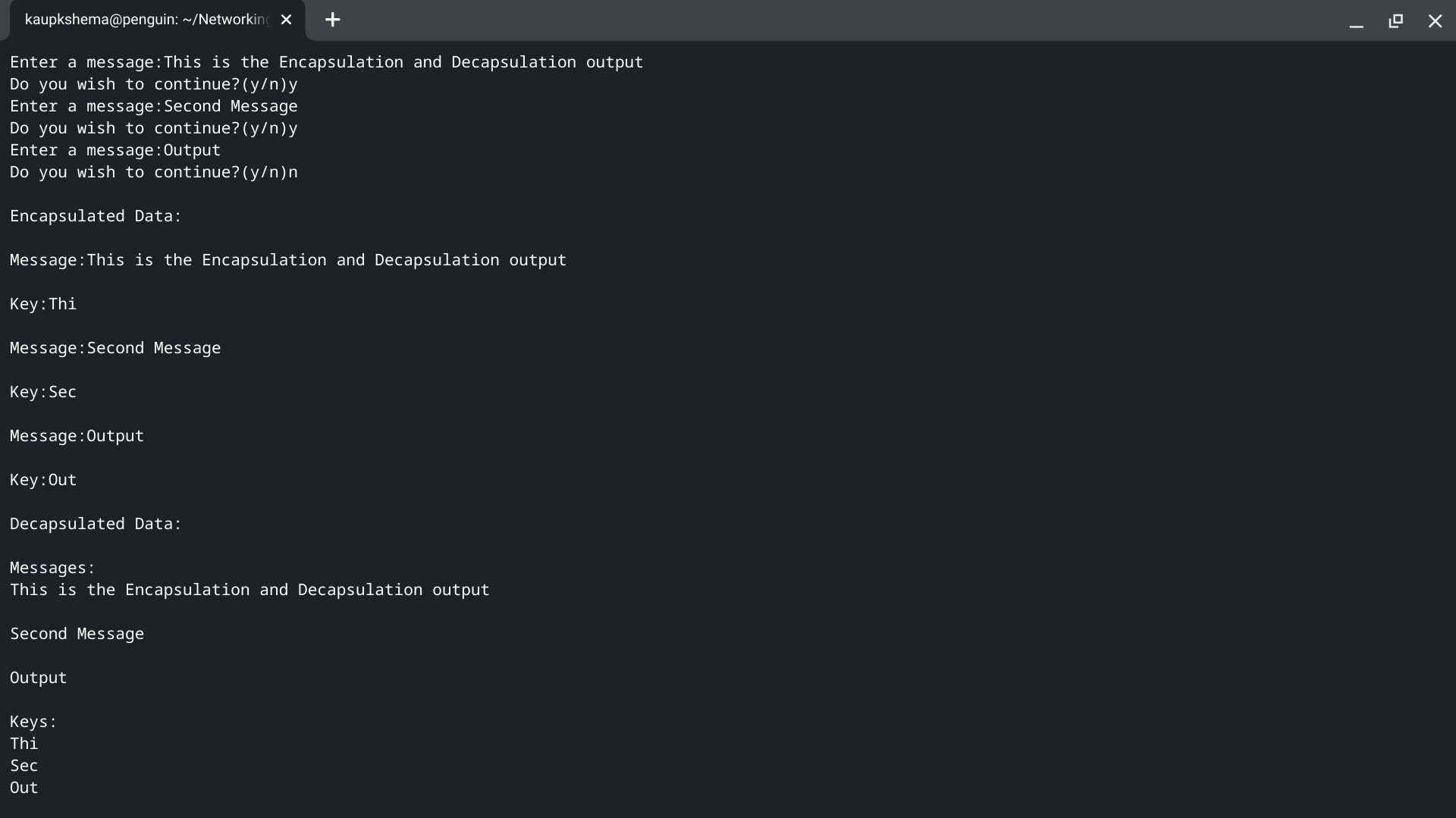Viewport: 1456px width, 818px height.
Task: Click the 'Enter a message:Second Message' prompt line
Action: 153,106
